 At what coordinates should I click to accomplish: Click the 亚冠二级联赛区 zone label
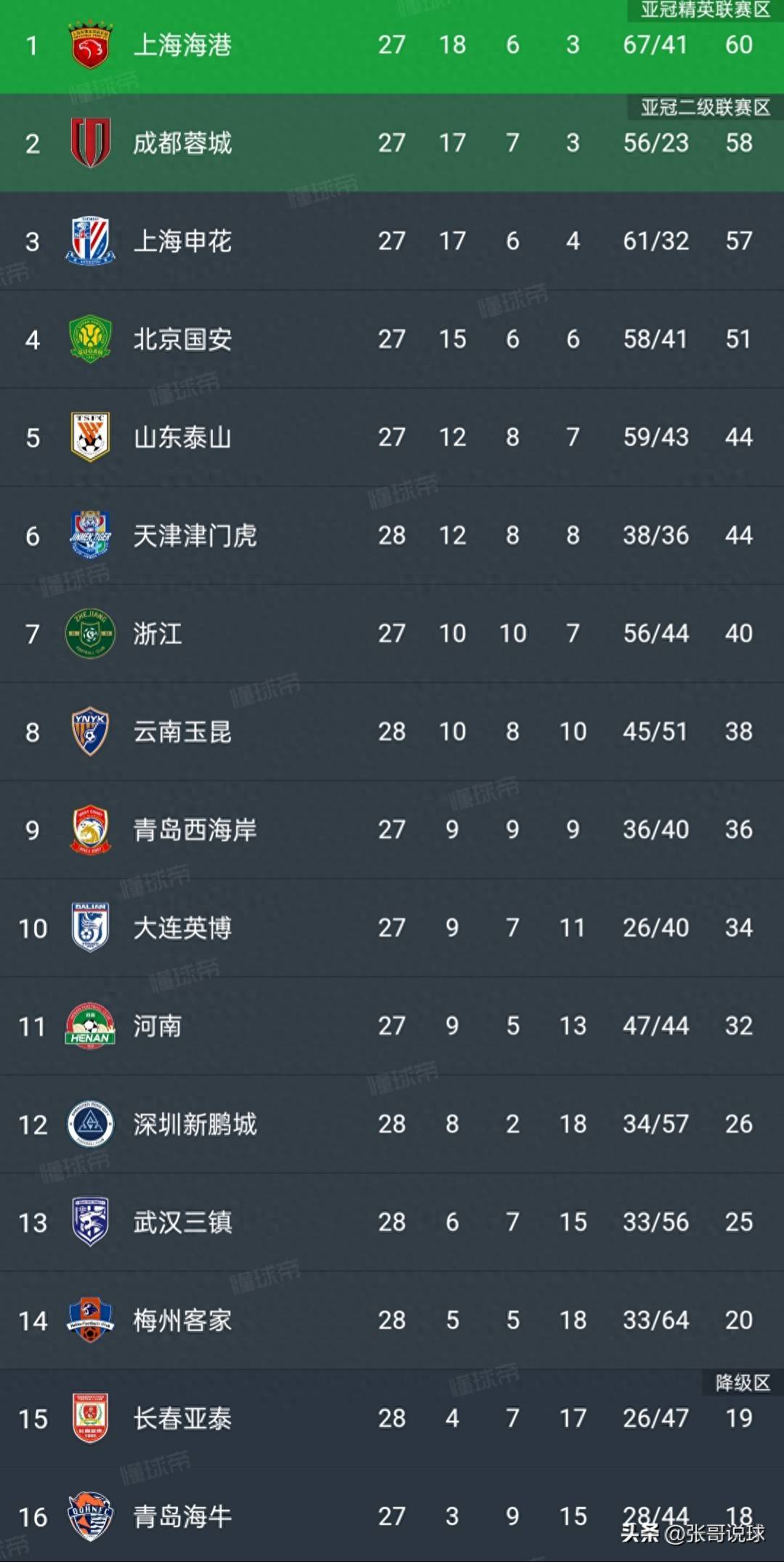(705, 108)
